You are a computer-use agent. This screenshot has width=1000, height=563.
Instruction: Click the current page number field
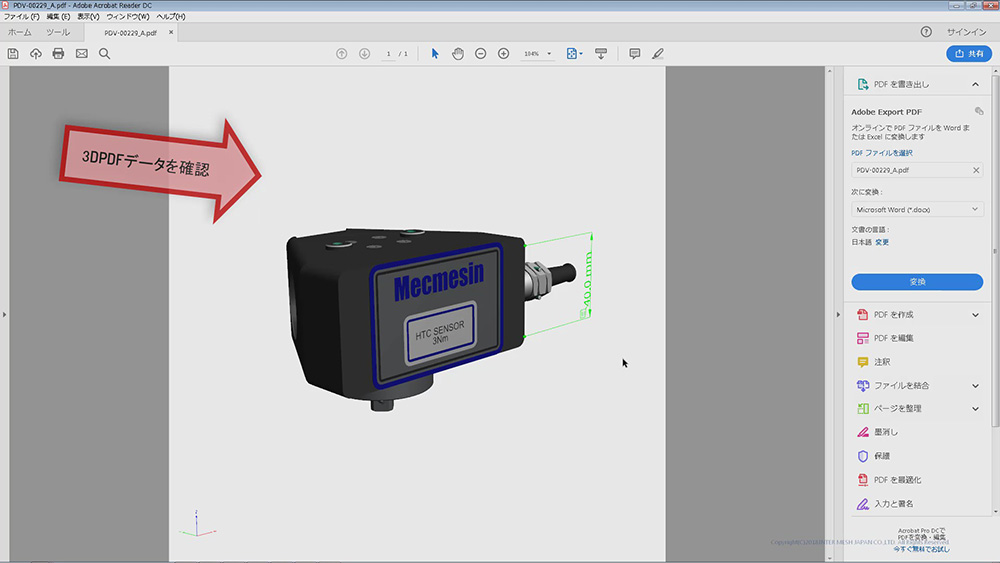click(x=388, y=54)
